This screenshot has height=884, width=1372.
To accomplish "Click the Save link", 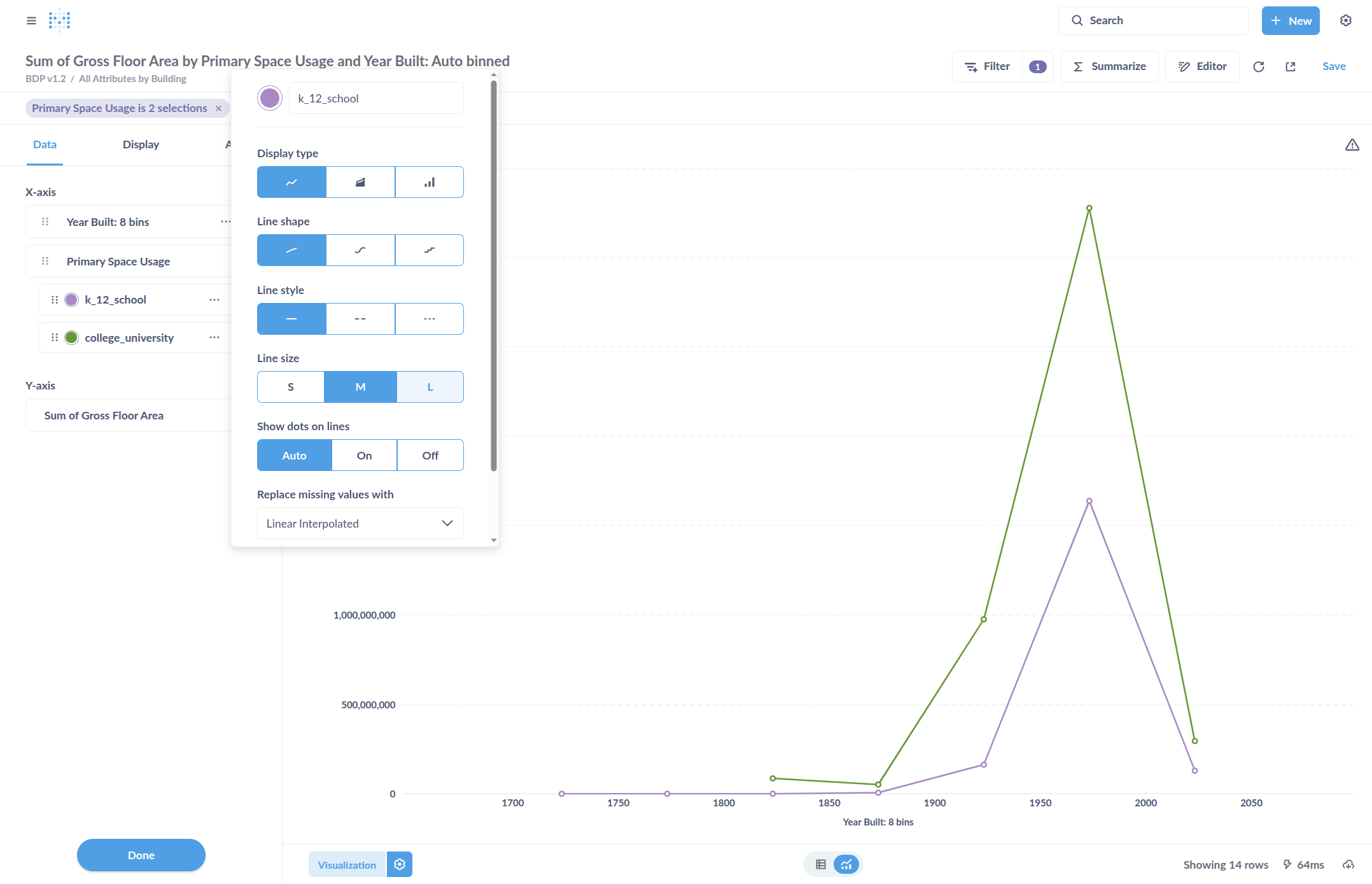I will click(1334, 67).
